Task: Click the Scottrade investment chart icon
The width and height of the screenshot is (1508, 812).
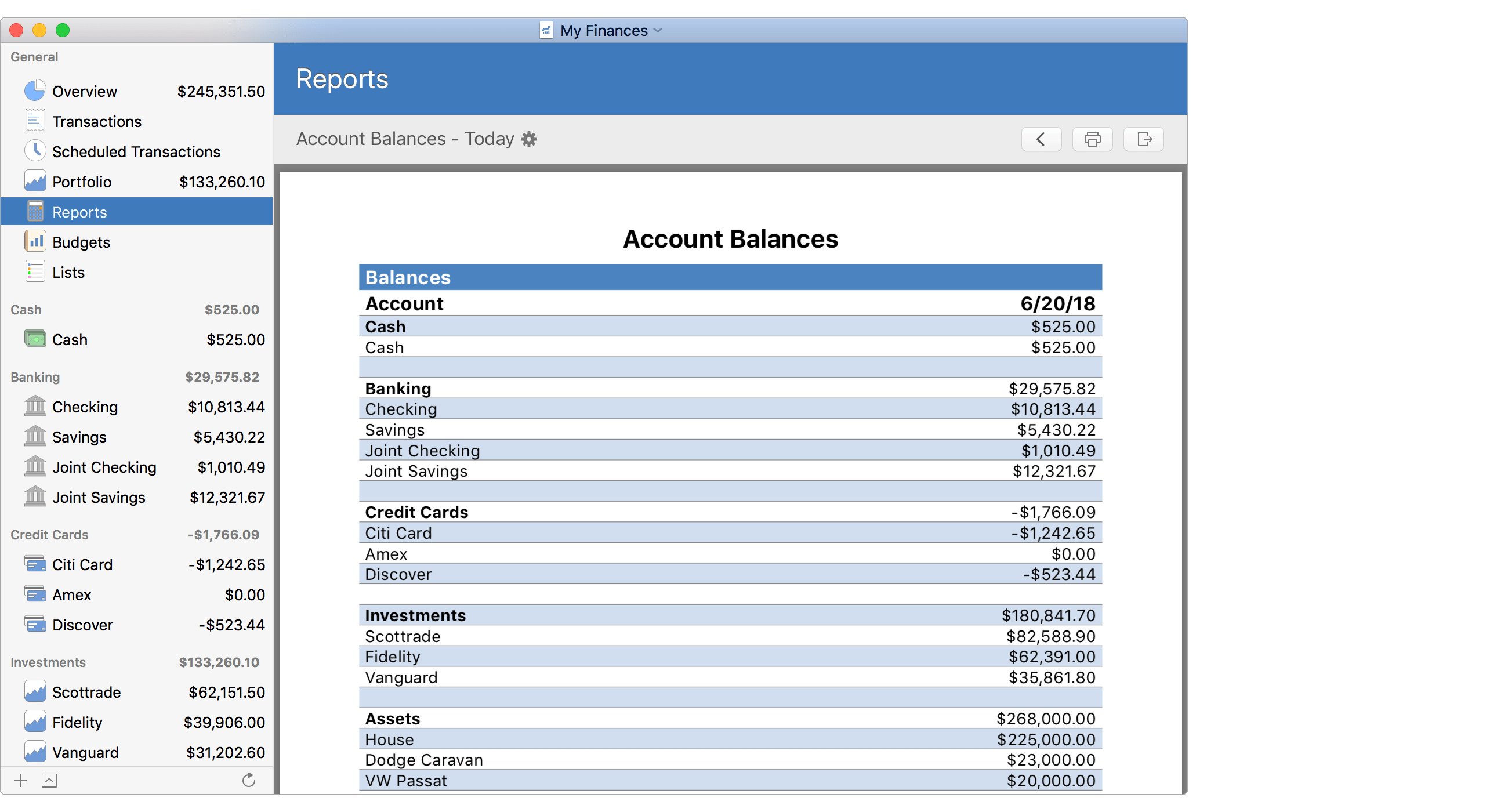Action: pyautogui.click(x=35, y=691)
